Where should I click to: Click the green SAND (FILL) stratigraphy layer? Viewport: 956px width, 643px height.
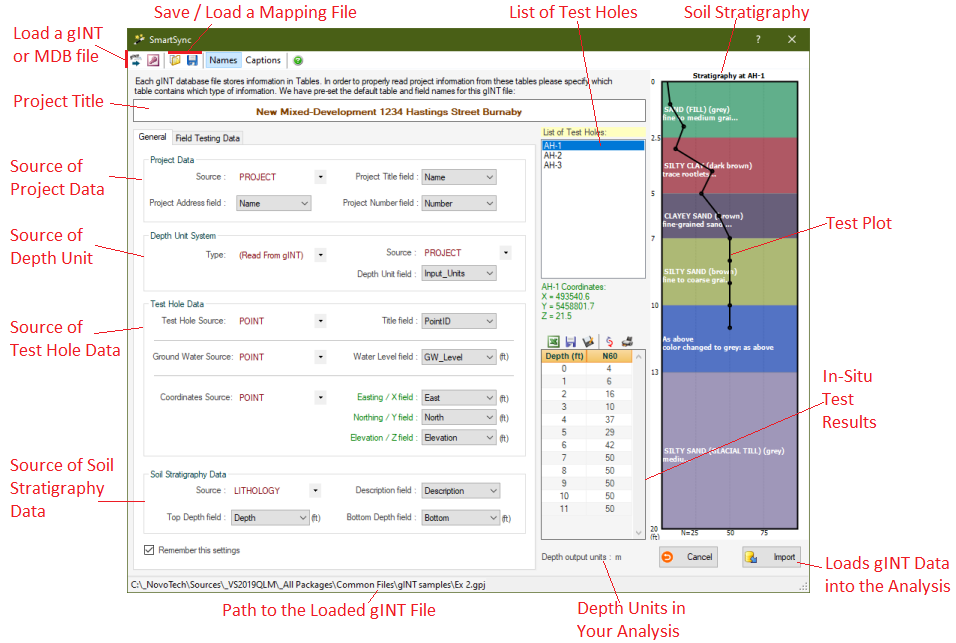pyautogui.click(x=730, y=110)
